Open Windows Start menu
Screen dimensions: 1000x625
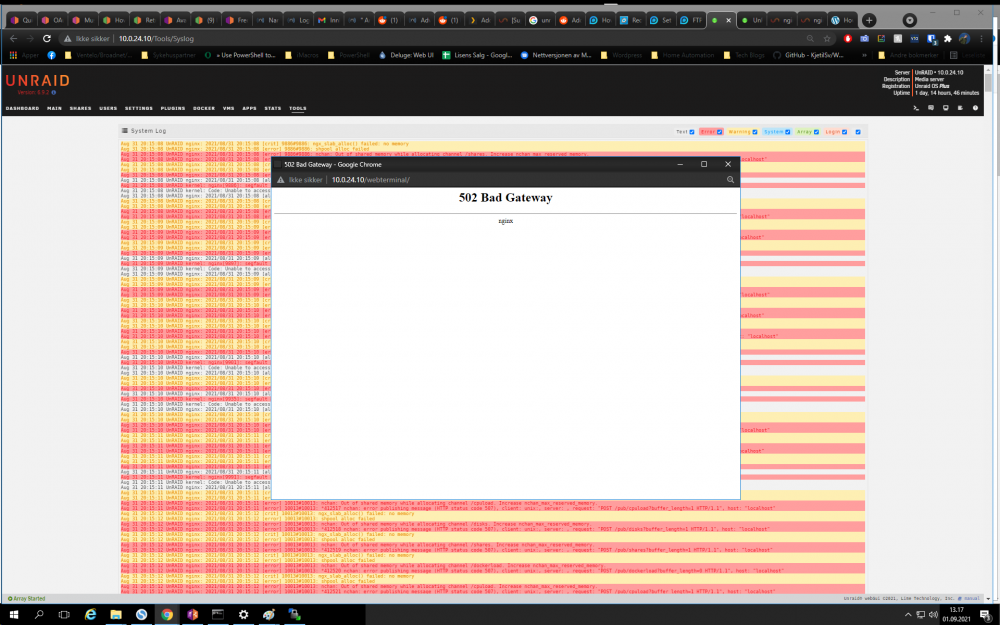coord(13,615)
